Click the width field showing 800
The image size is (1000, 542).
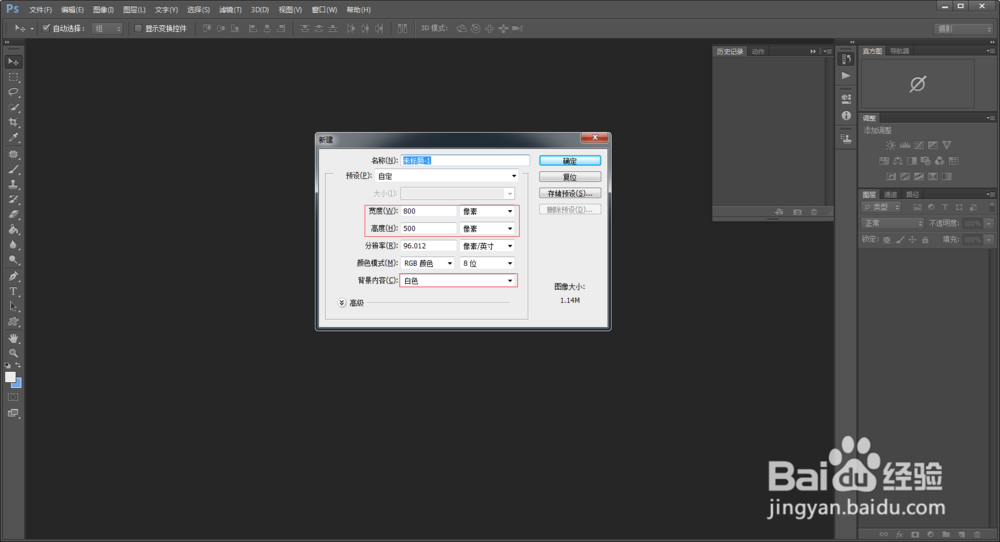pos(429,211)
